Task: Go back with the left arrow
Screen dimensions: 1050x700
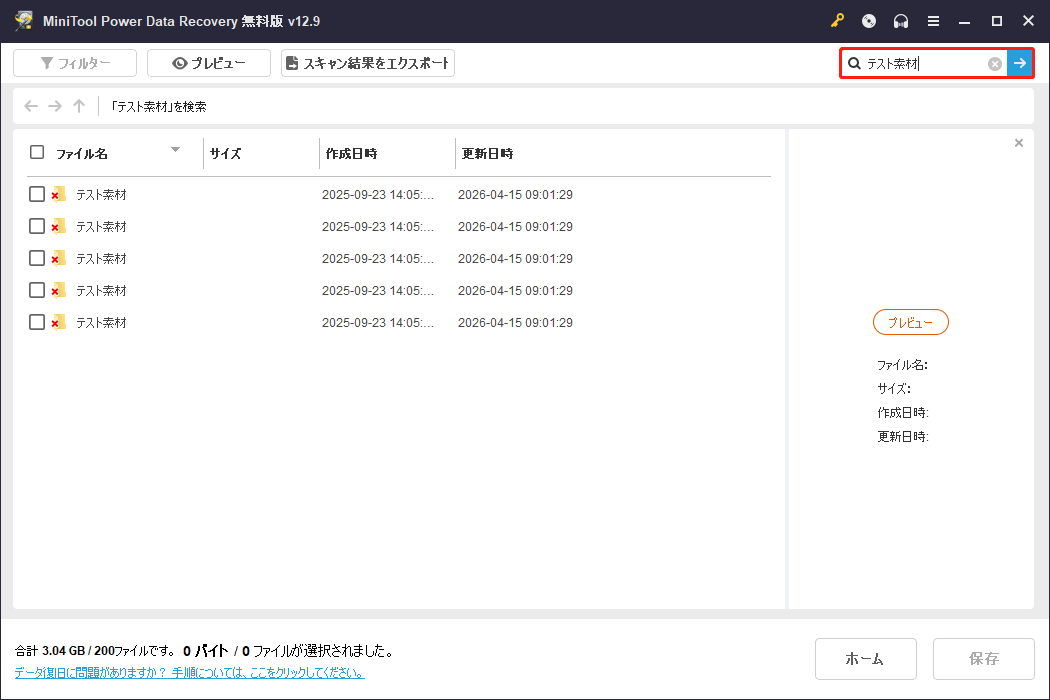Action: pyautogui.click(x=31, y=106)
